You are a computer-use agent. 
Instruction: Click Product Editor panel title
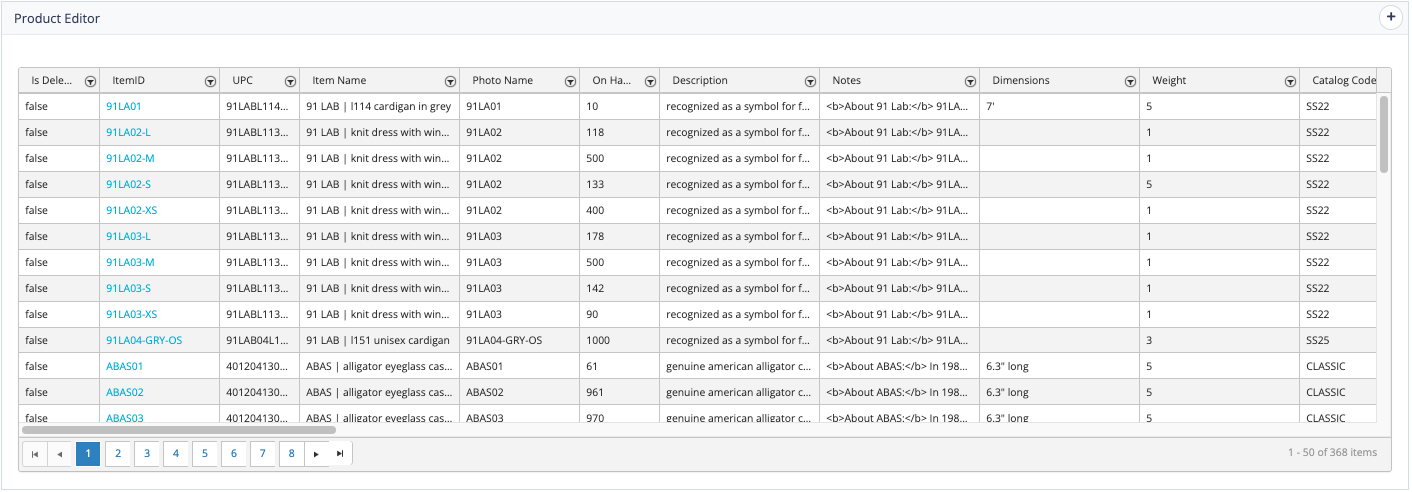point(57,18)
